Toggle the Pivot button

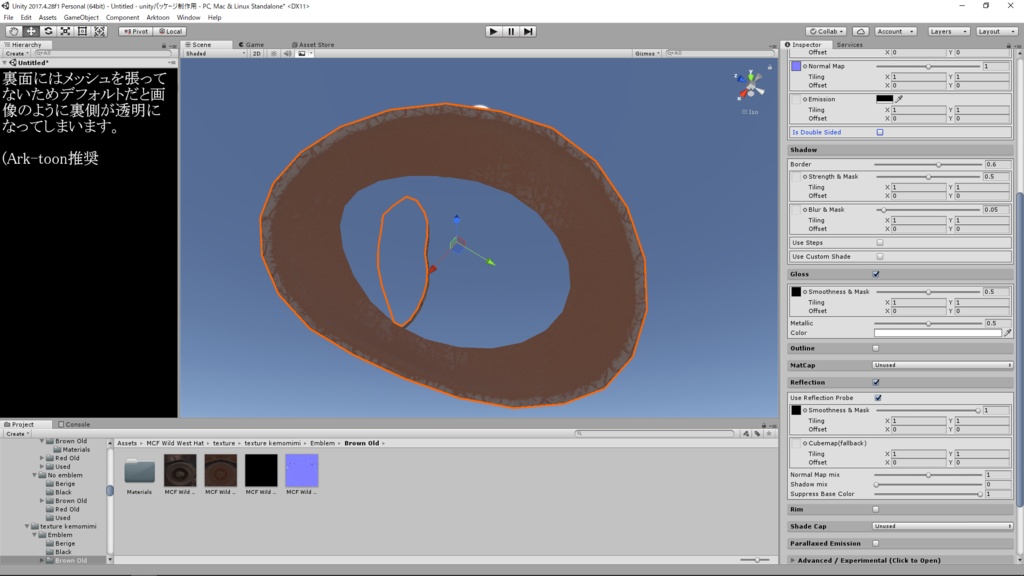(x=136, y=31)
